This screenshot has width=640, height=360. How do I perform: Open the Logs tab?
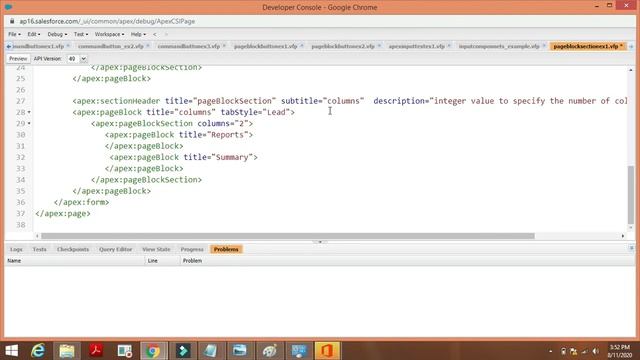(x=16, y=249)
